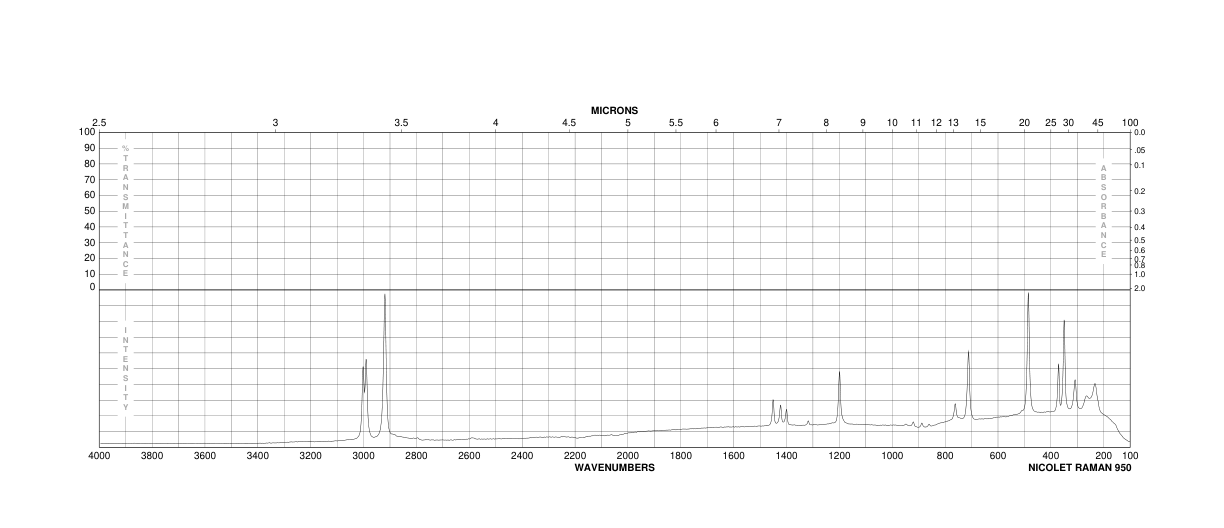Click the 2400 wavenumber tick label
Screen dimensions: 1224x528
(x=522, y=456)
